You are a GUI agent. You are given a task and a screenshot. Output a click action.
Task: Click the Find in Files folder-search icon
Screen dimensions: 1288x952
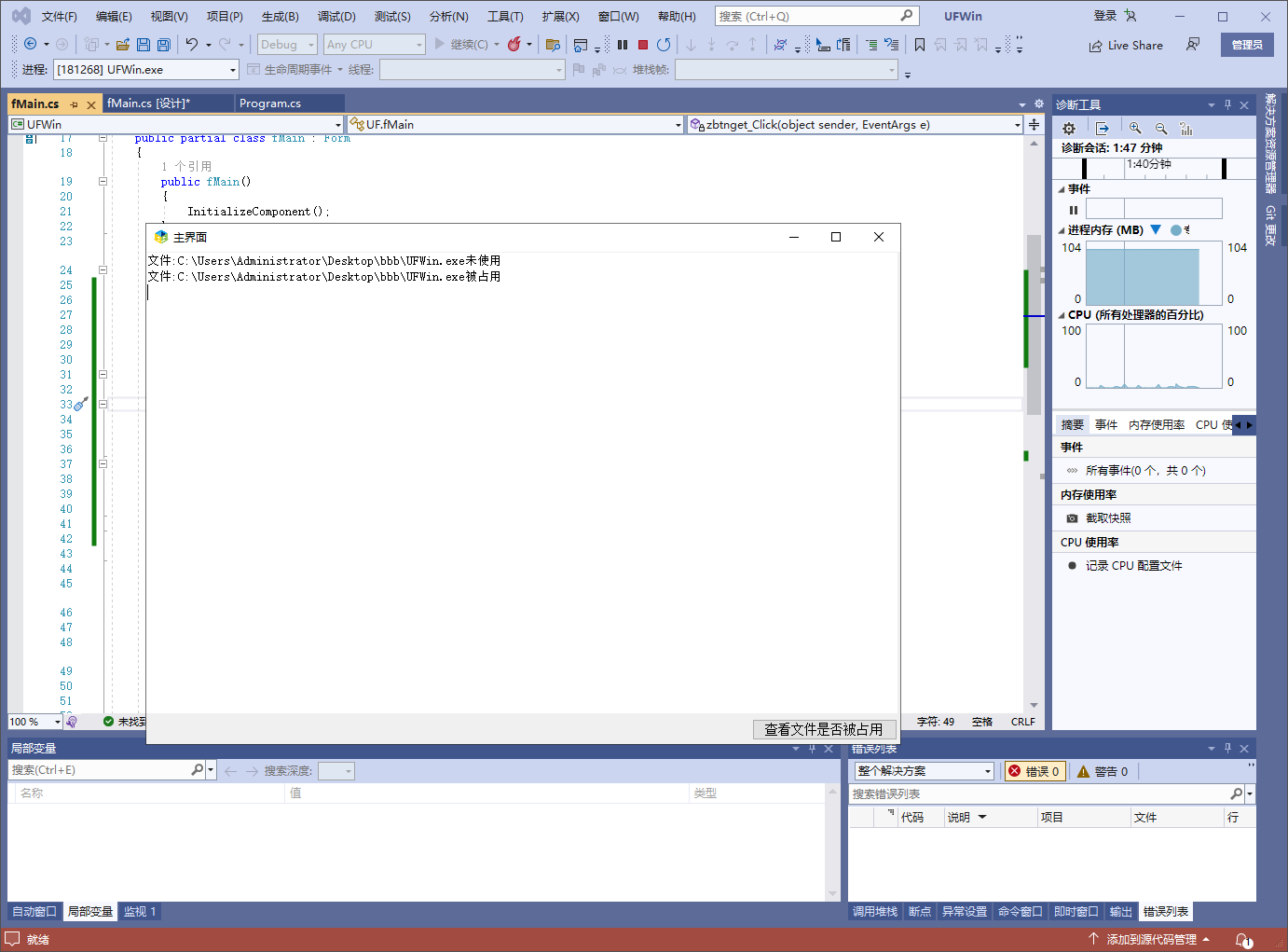click(x=553, y=44)
